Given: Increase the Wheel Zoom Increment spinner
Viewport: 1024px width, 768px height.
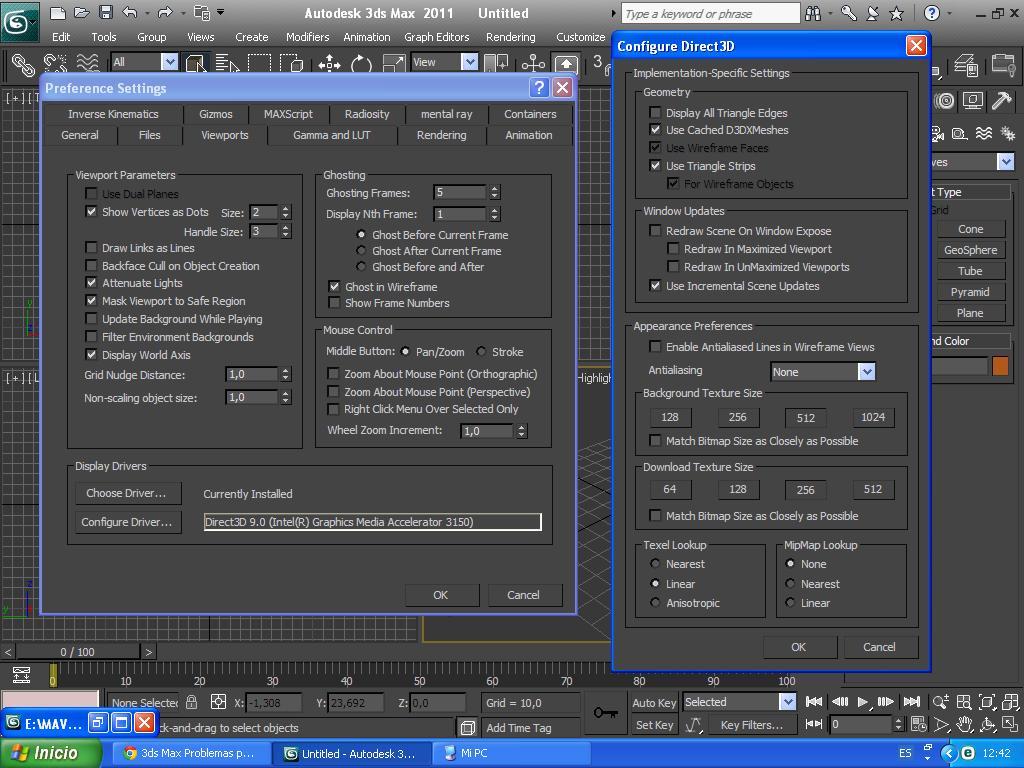Looking at the screenshot, I should [x=521, y=427].
